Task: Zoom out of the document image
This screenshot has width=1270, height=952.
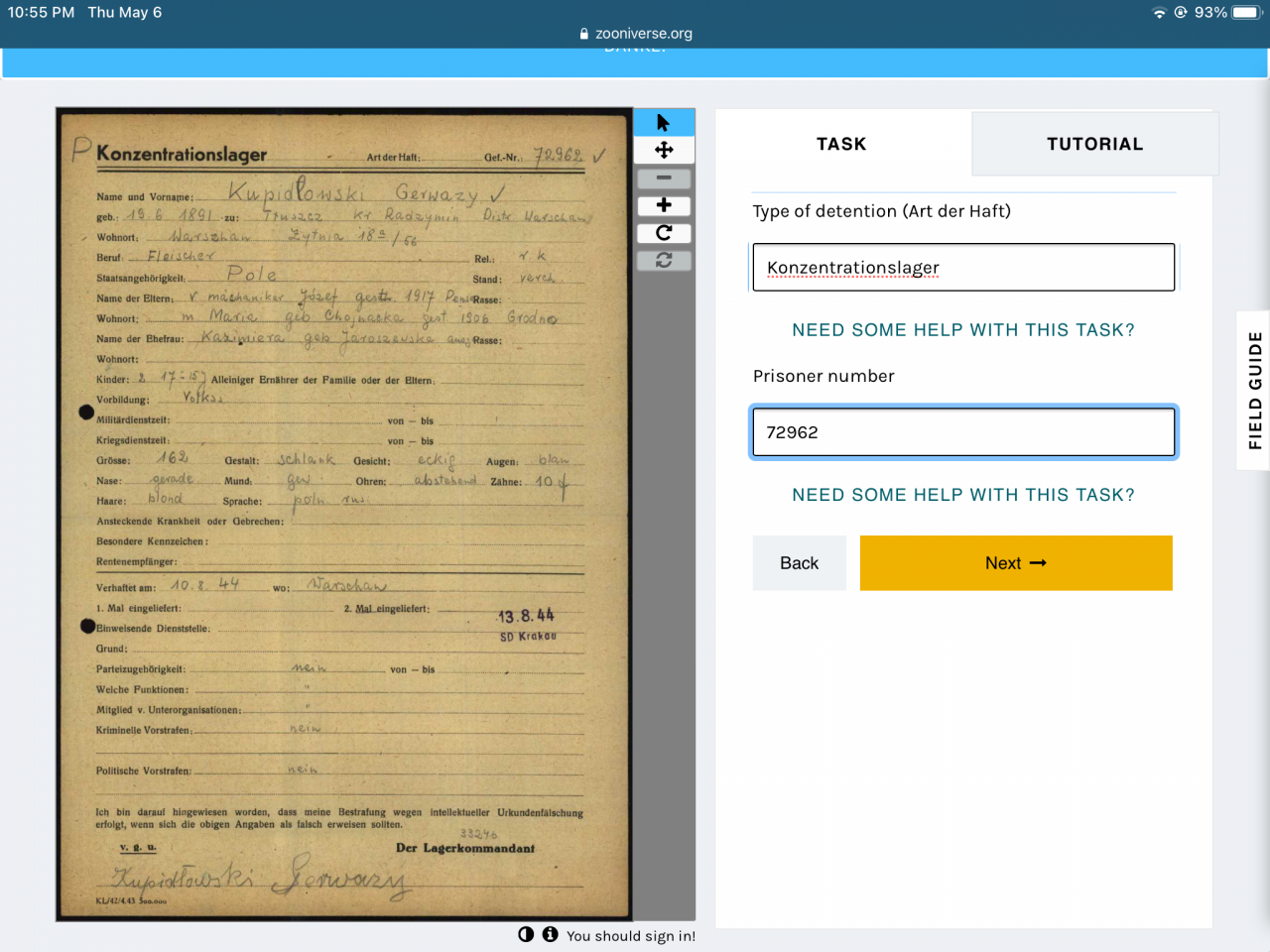Action: (664, 178)
